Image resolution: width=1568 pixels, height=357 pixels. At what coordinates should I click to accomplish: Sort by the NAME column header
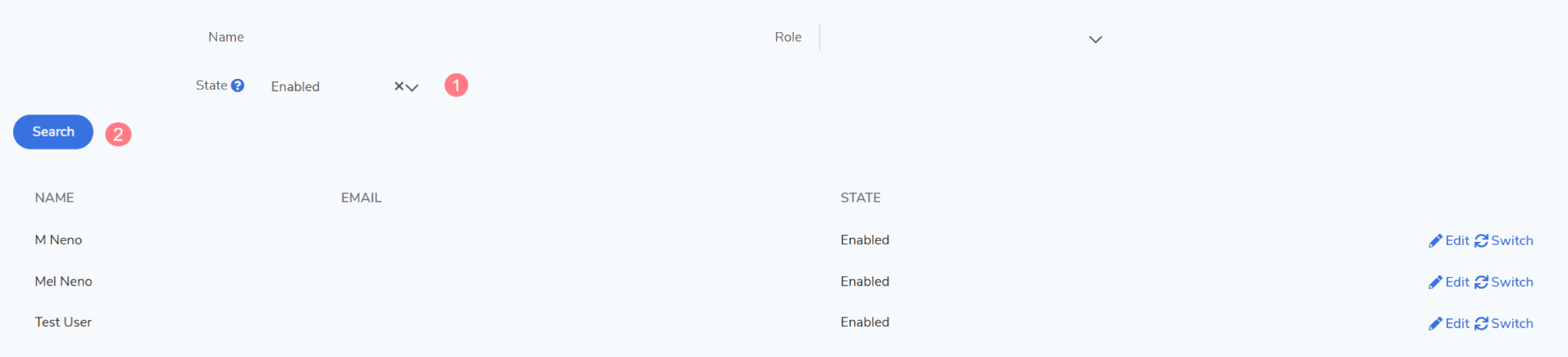(x=54, y=197)
